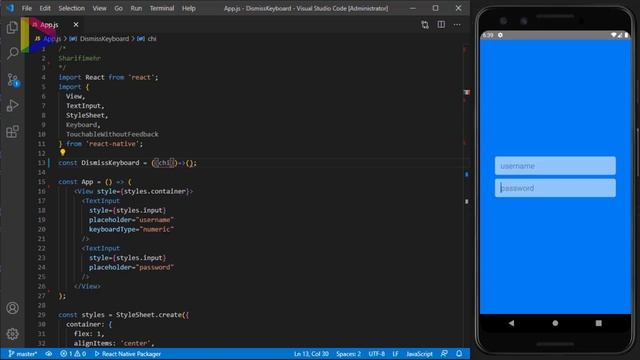Open Source Control view in activity bar
The height and width of the screenshot is (360, 640).
click(x=13, y=79)
